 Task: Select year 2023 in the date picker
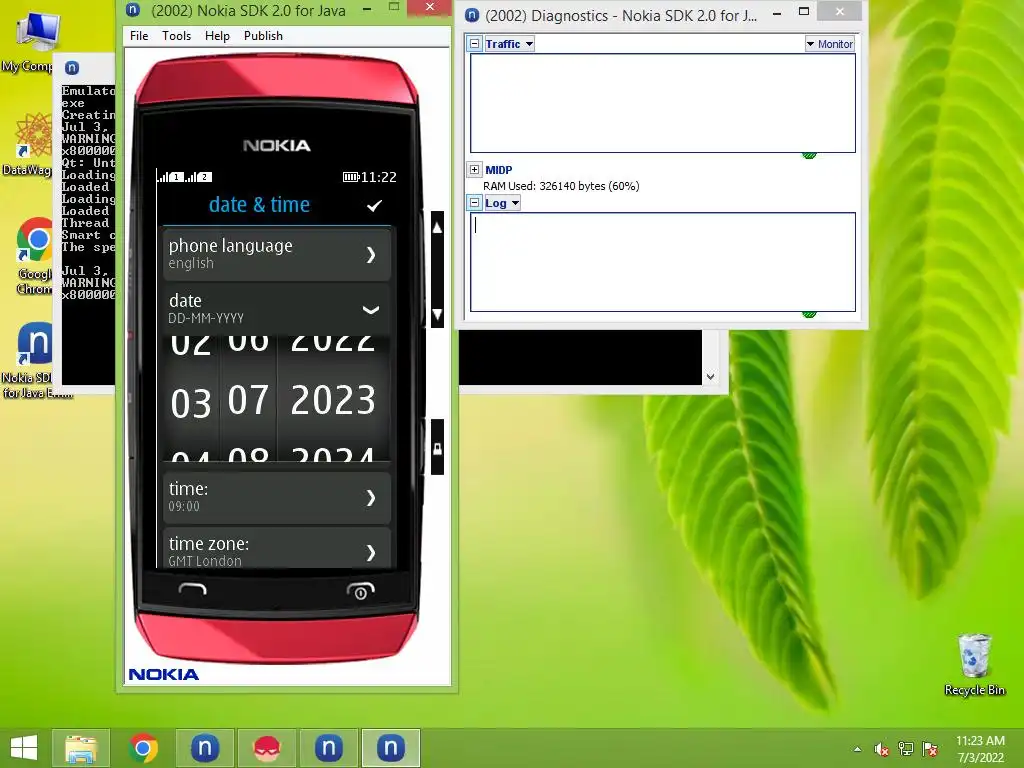333,400
